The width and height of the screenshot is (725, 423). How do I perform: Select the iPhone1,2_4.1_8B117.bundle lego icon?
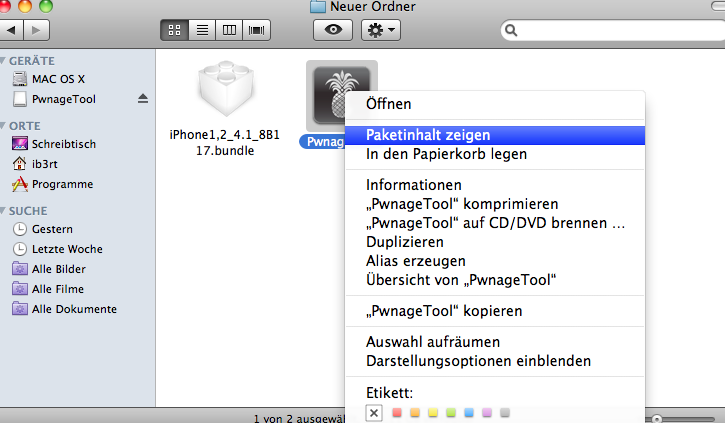pos(226,89)
